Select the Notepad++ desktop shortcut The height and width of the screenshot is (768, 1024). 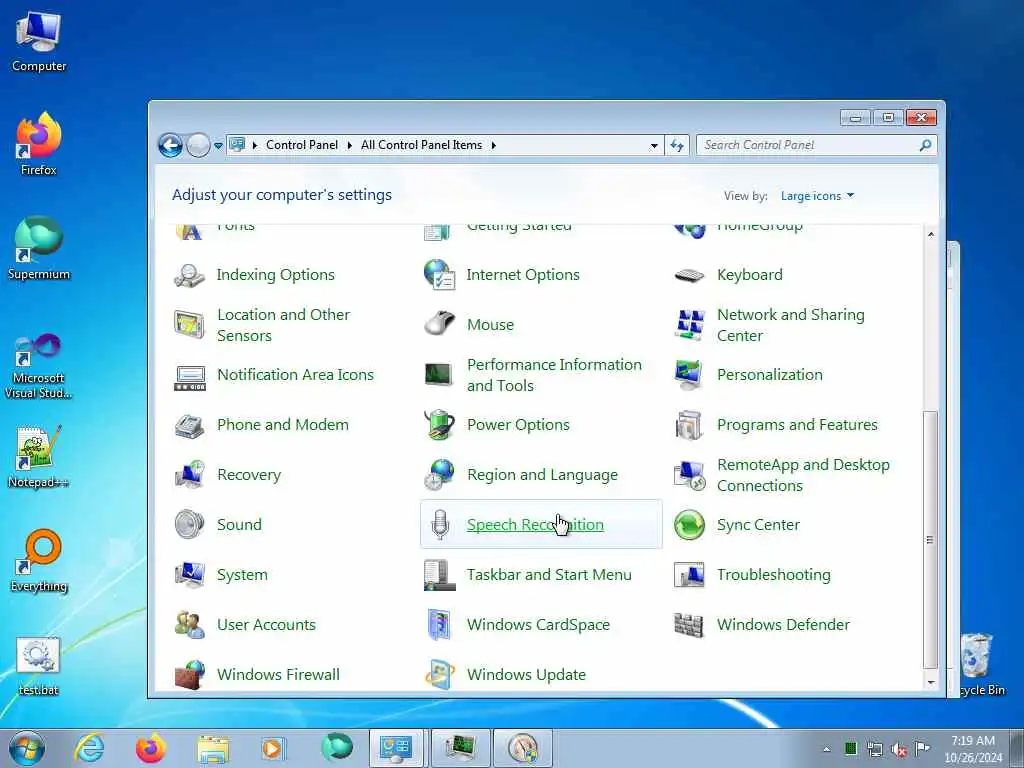pyautogui.click(x=39, y=457)
